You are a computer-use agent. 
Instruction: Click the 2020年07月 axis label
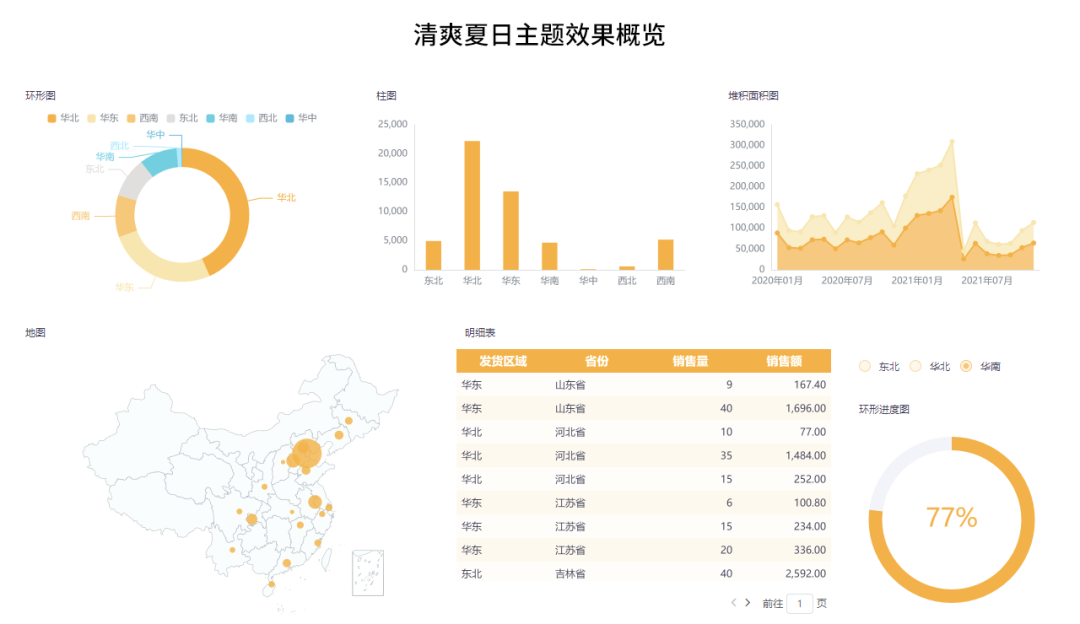coord(847,280)
